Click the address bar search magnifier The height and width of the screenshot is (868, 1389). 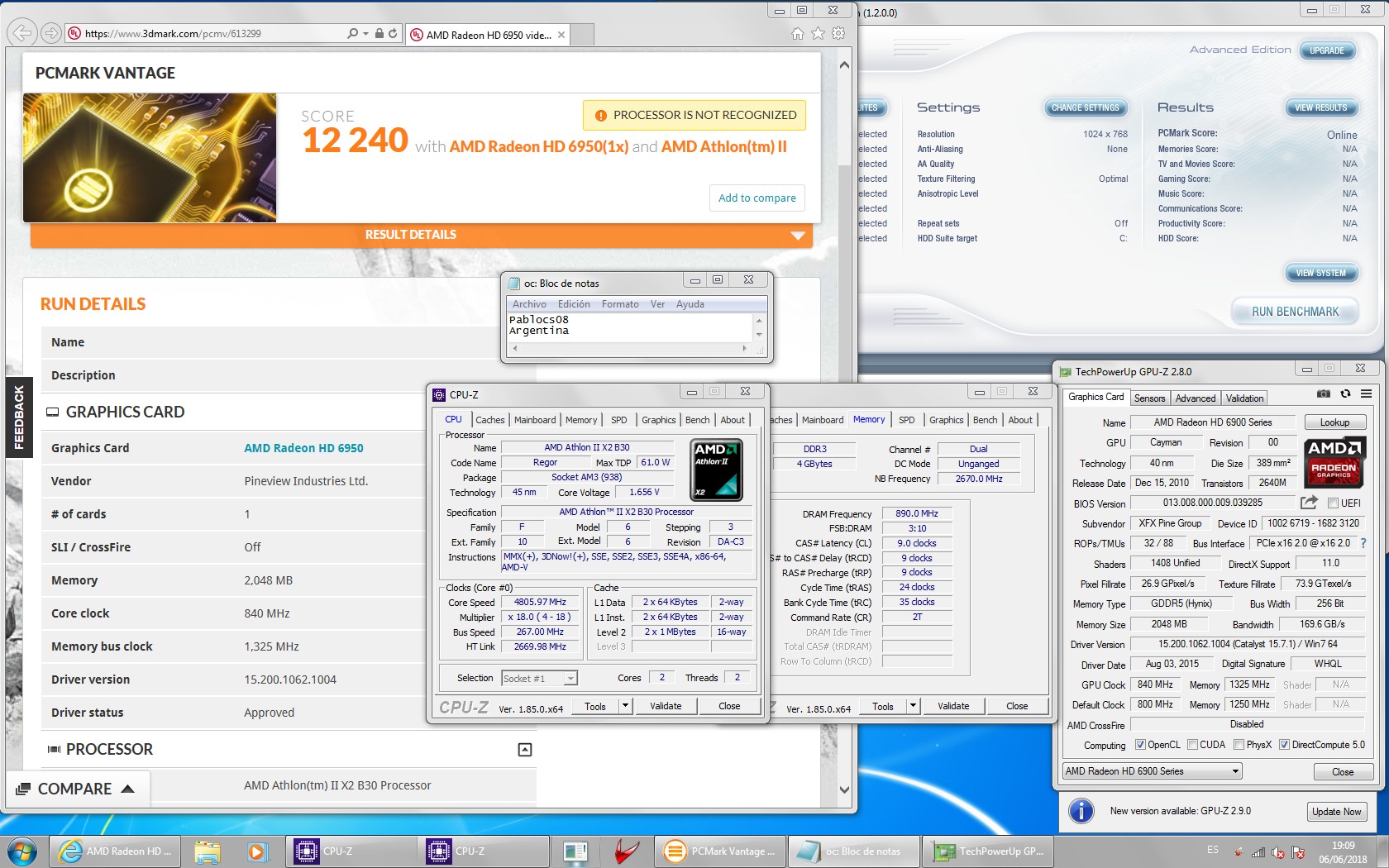coord(353,34)
